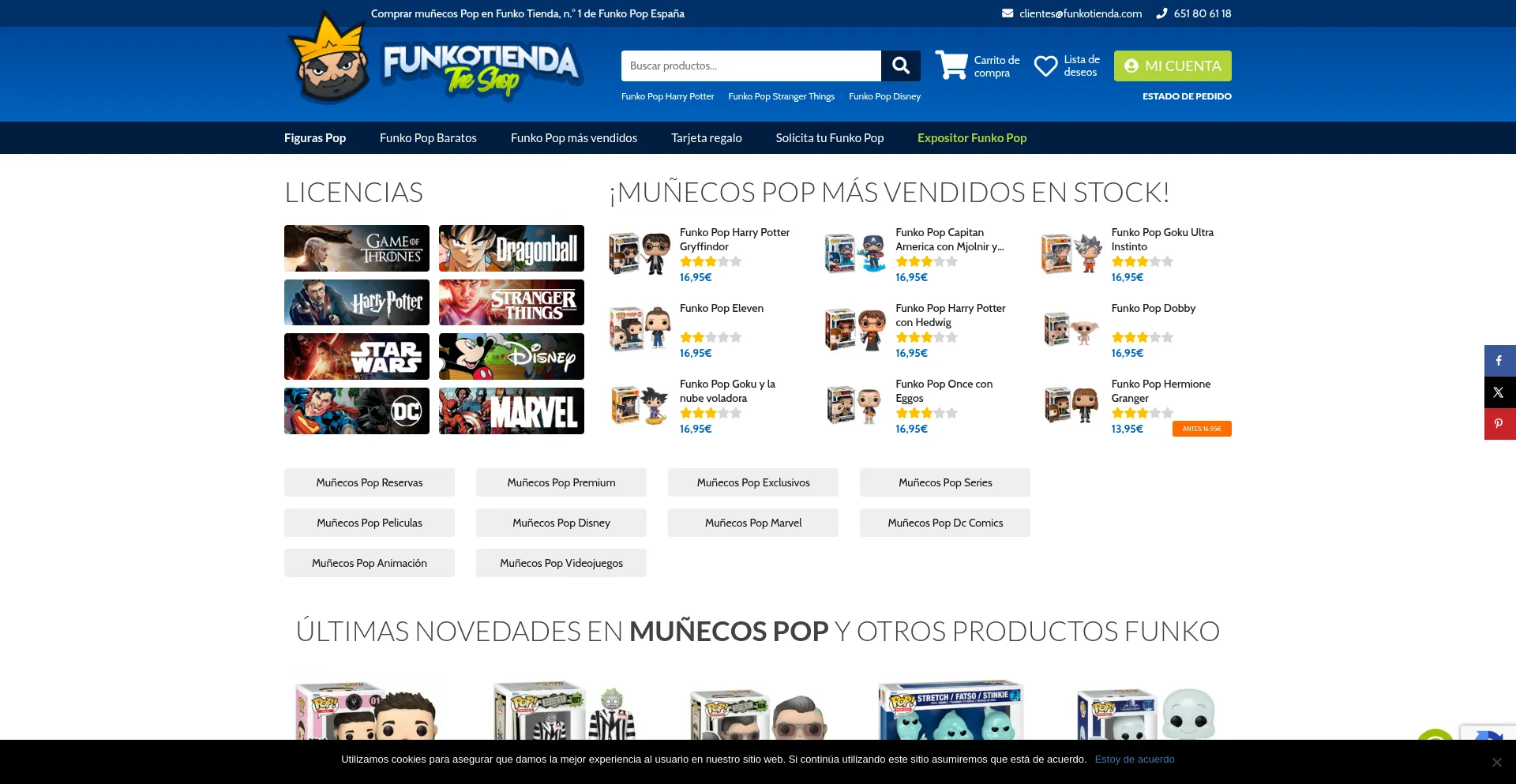The height and width of the screenshot is (784, 1516).
Task: Dismiss cookie banner with the X
Action: [x=1496, y=762]
